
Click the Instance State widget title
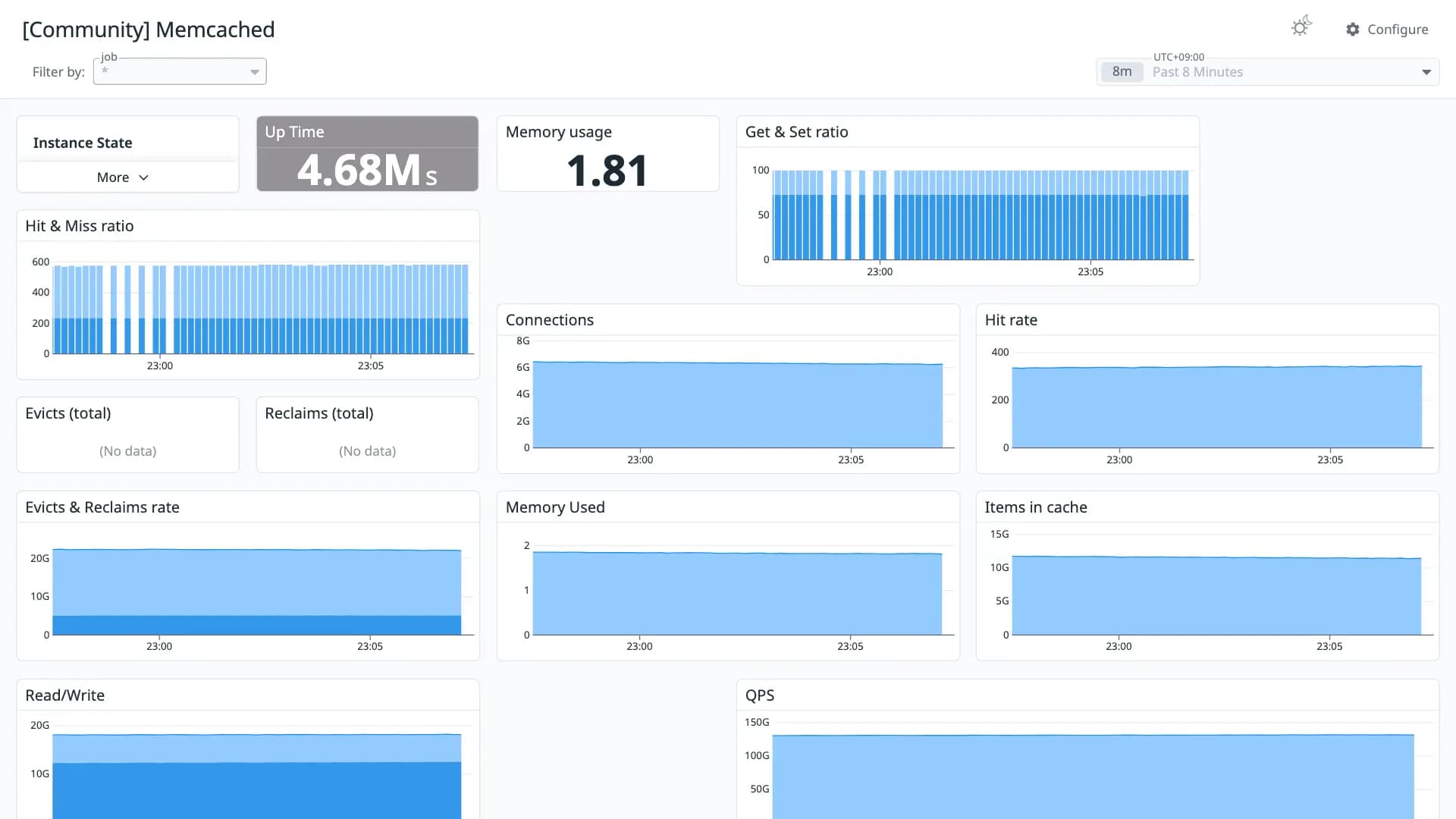pos(83,143)
